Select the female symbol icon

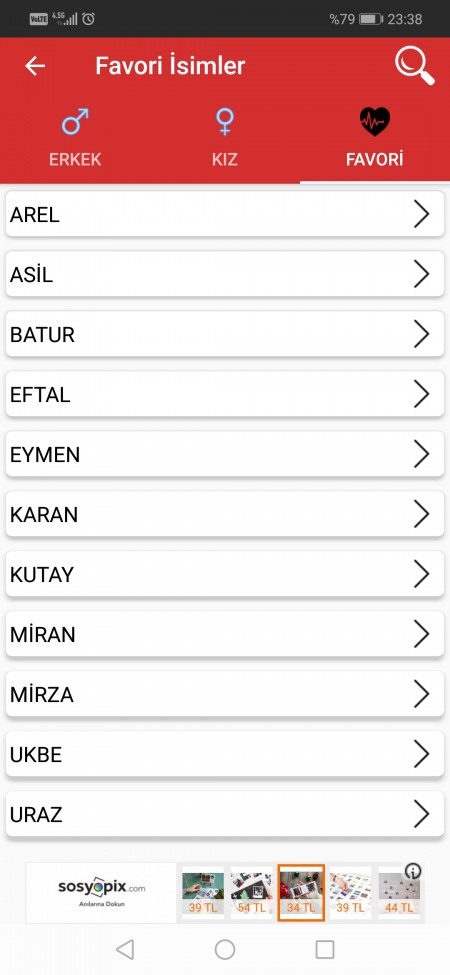[224, 121]
